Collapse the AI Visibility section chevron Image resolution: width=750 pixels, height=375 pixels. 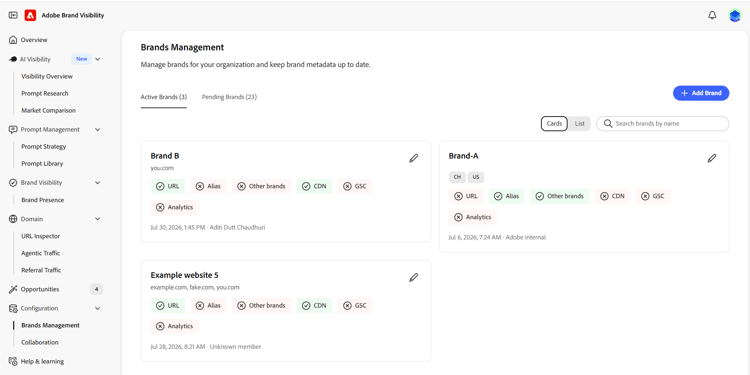click(x=98, y=59)
